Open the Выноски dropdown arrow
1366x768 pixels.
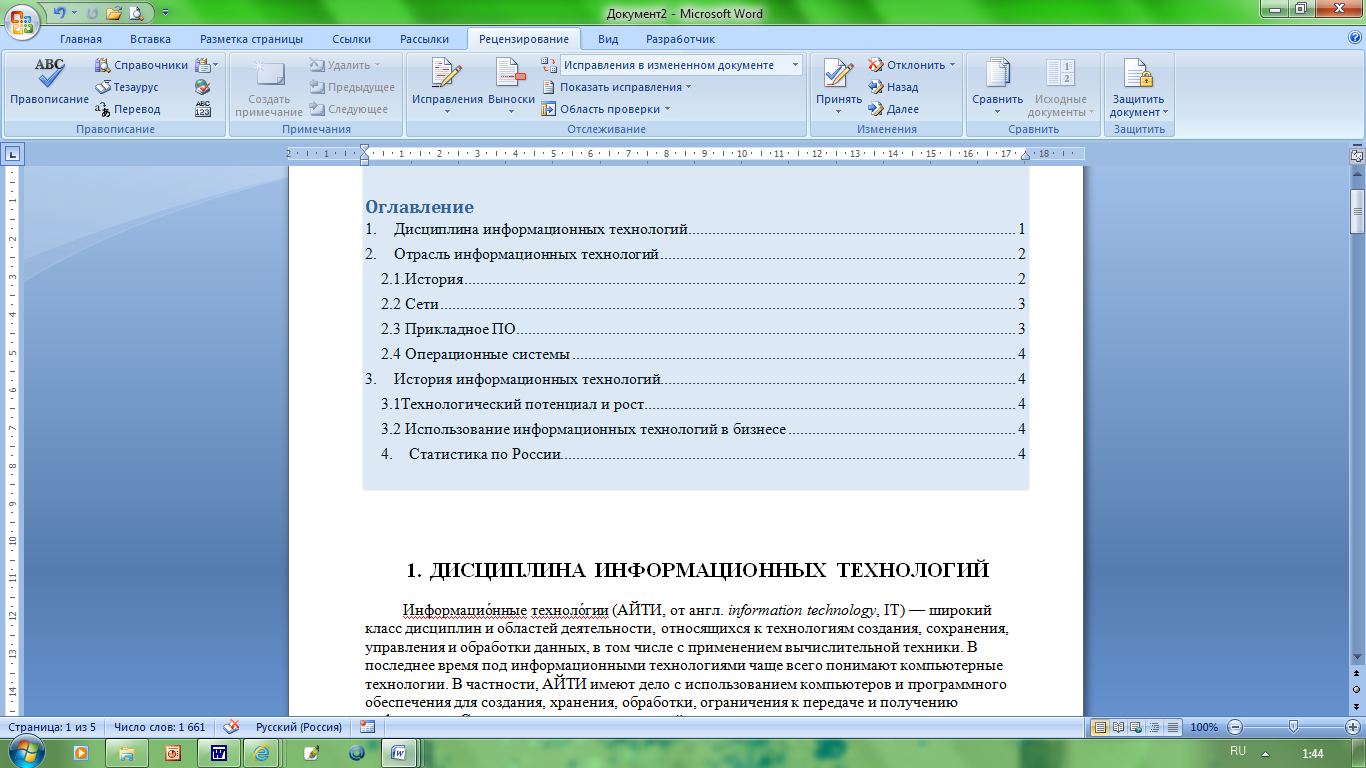(x=511, y=111)
